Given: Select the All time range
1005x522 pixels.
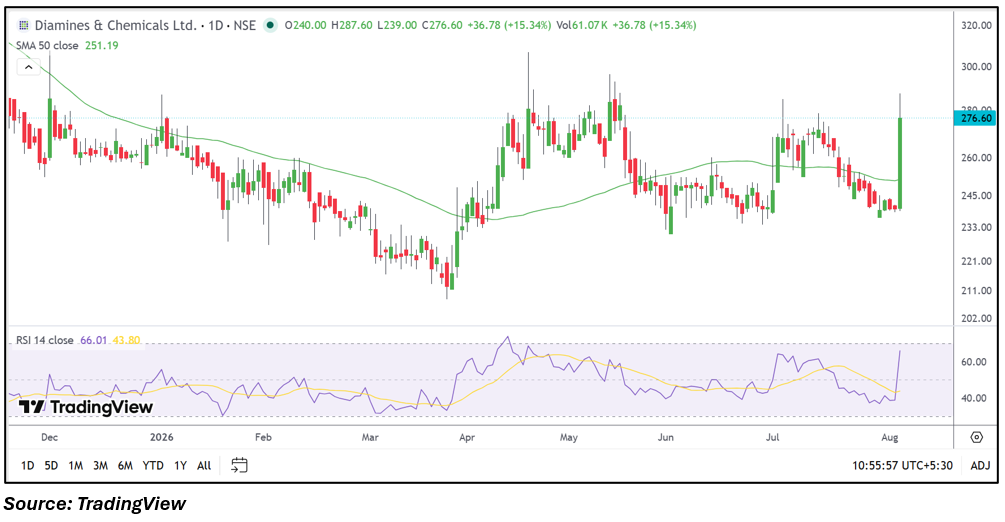Looking at the screenshot, I should coord(204,466).
